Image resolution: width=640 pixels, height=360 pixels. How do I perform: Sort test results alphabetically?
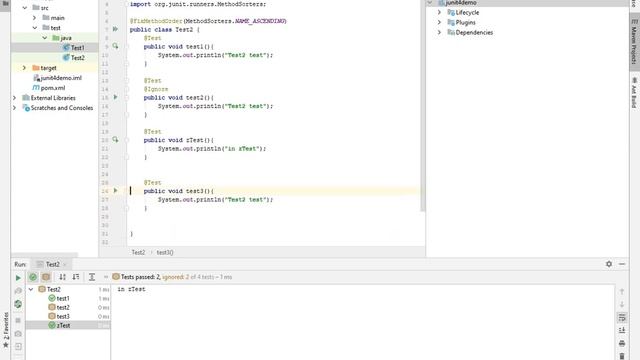point(62,277)
